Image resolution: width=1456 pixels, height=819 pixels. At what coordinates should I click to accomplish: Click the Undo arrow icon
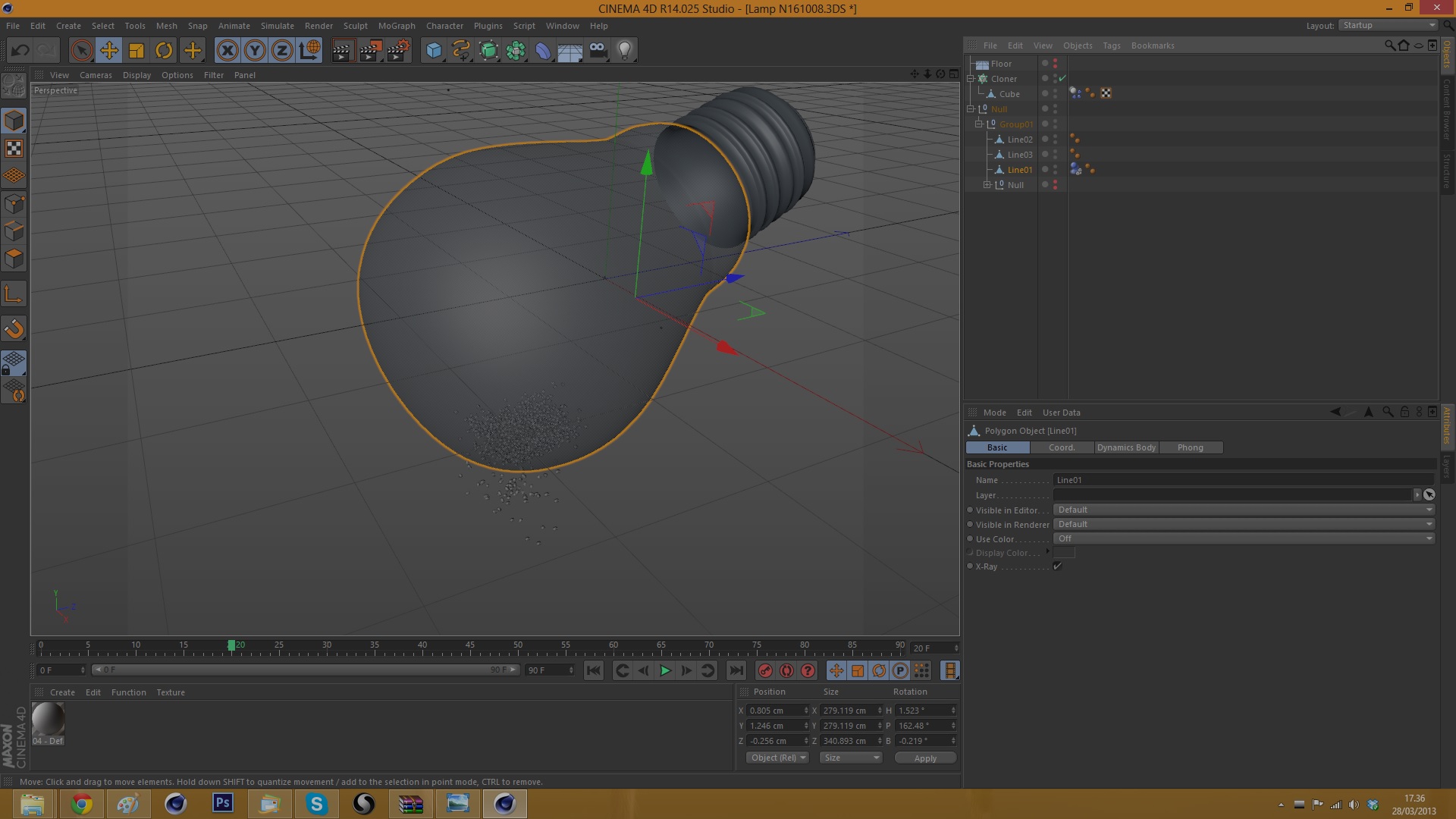[x=20, y=51]
